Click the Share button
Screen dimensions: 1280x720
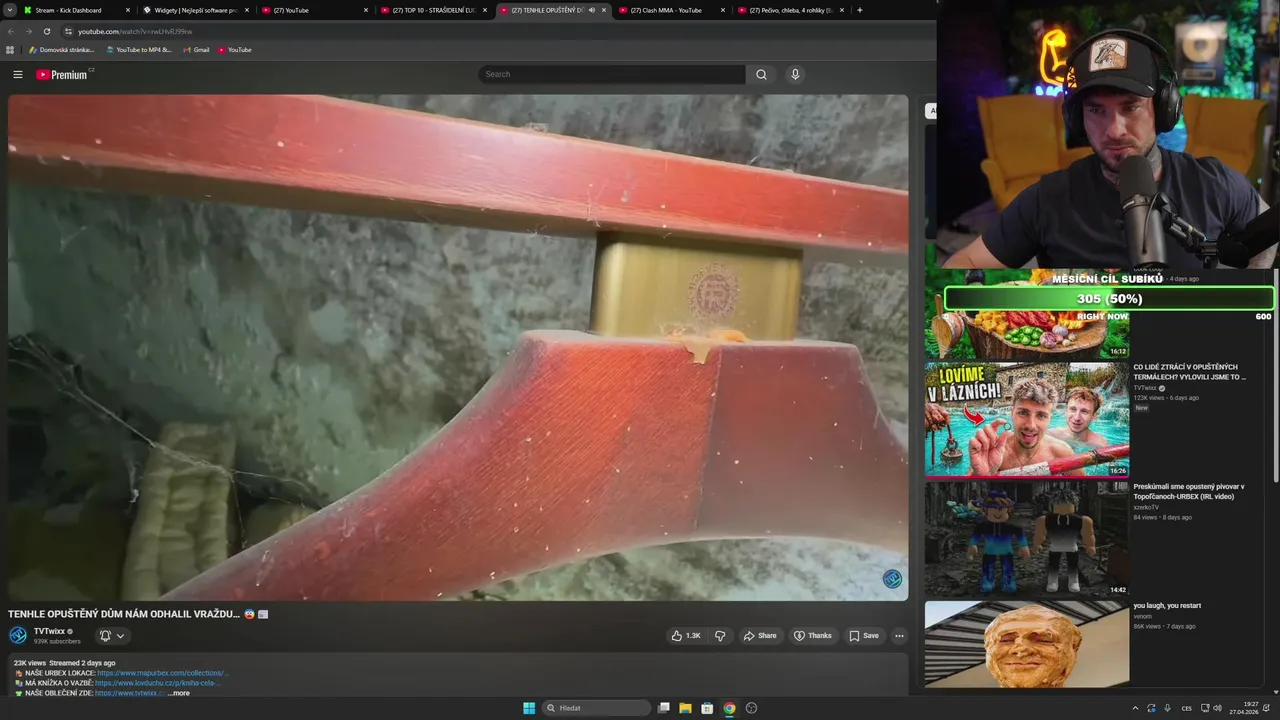click(760, 636)
